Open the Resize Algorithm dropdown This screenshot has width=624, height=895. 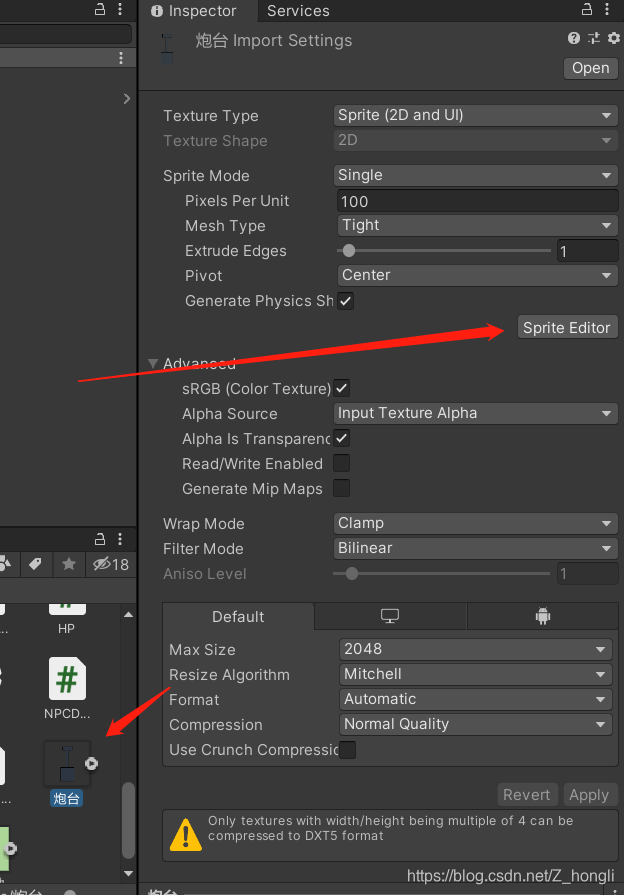coord(476,674)
